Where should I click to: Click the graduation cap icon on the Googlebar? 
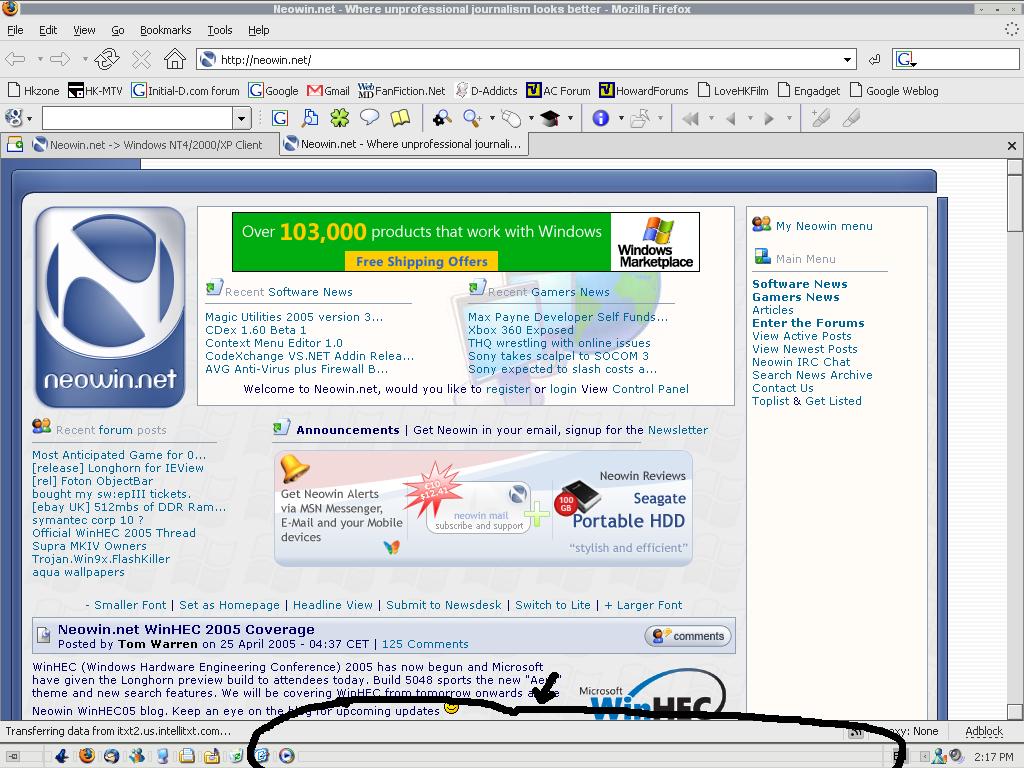pos(551,118)
